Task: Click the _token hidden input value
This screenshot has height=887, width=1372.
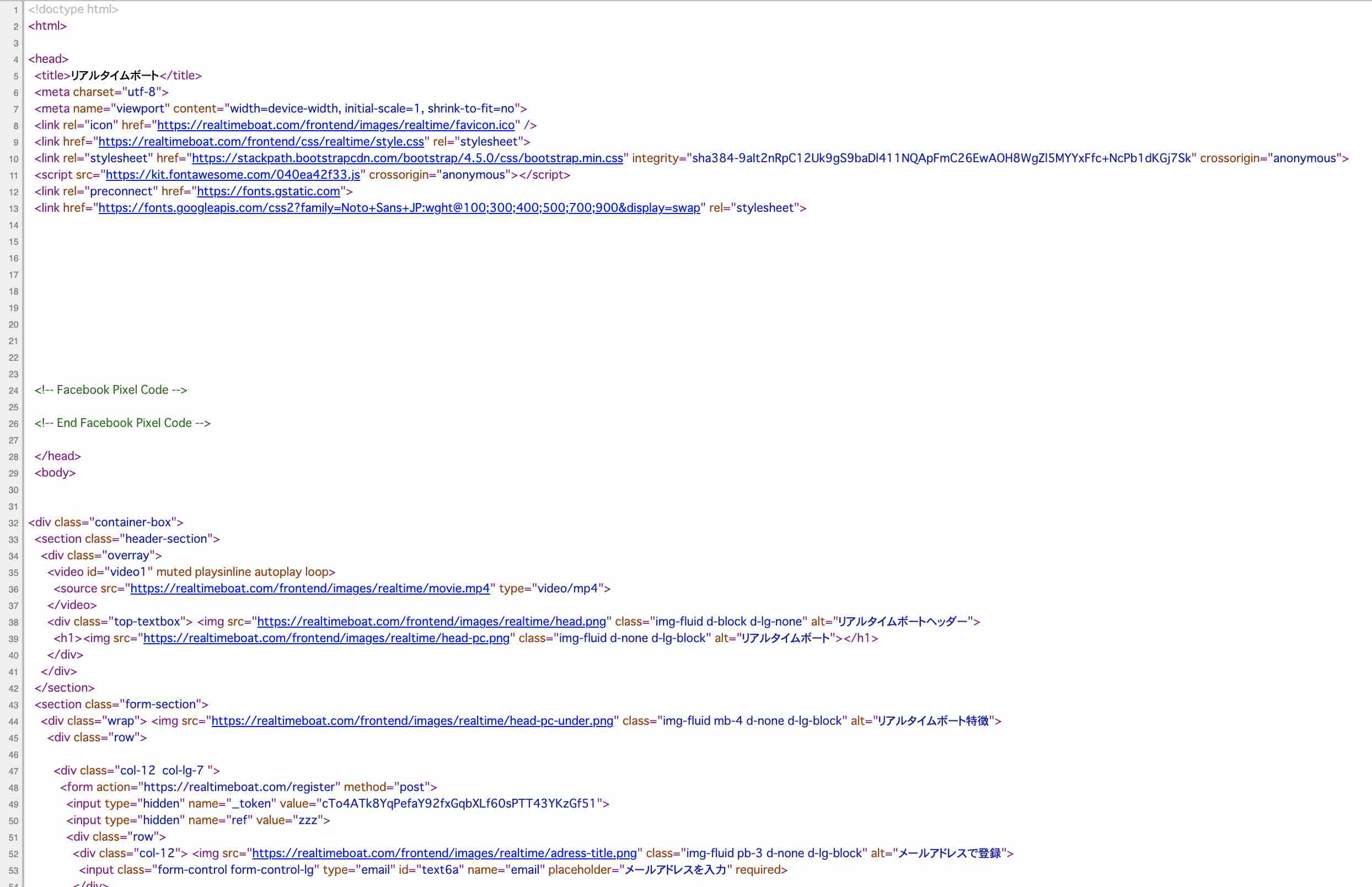Action: (459, 804)
